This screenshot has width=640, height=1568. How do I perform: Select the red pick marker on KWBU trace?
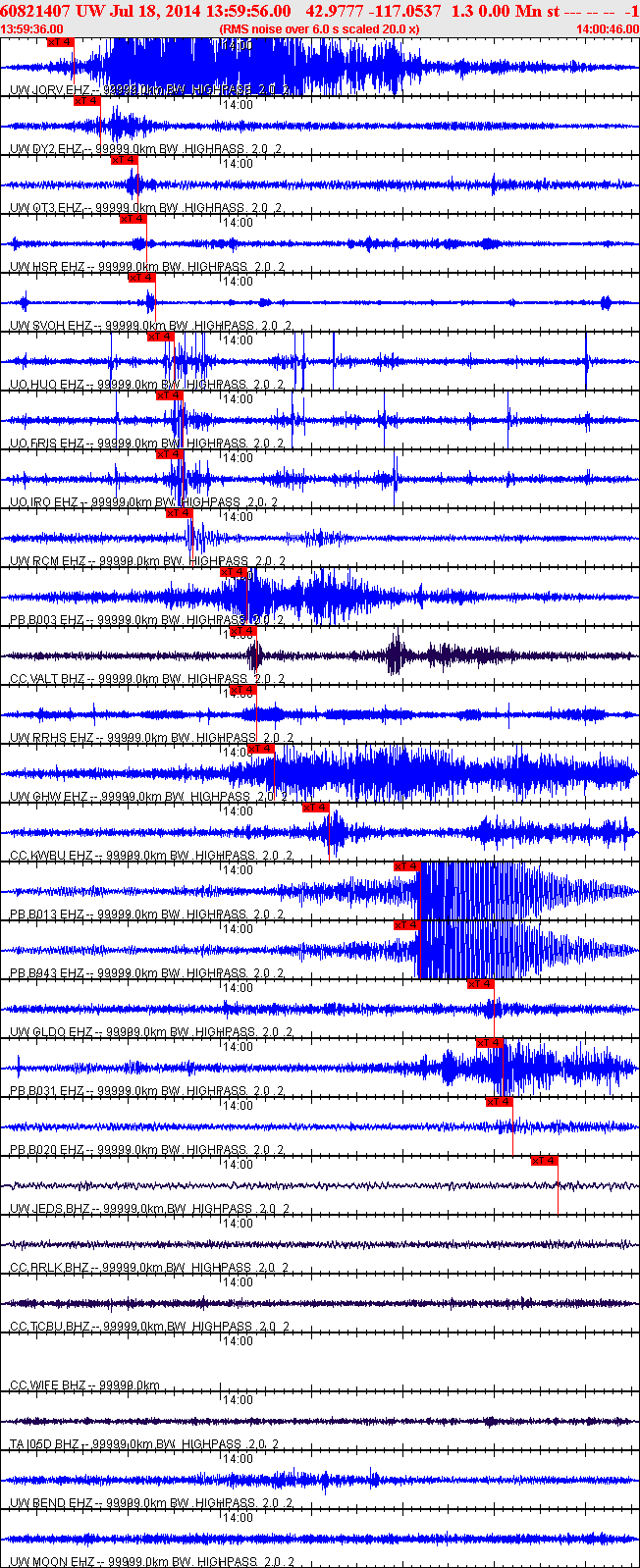click(x=315, y=808)
